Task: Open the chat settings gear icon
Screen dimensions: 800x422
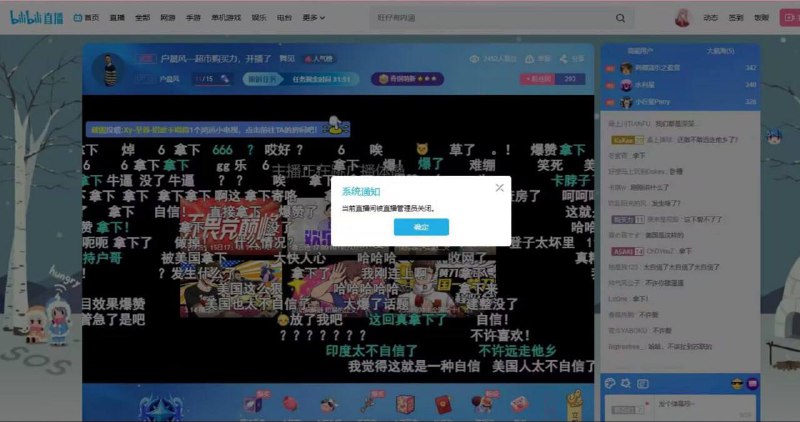Action: click(626, 383)
